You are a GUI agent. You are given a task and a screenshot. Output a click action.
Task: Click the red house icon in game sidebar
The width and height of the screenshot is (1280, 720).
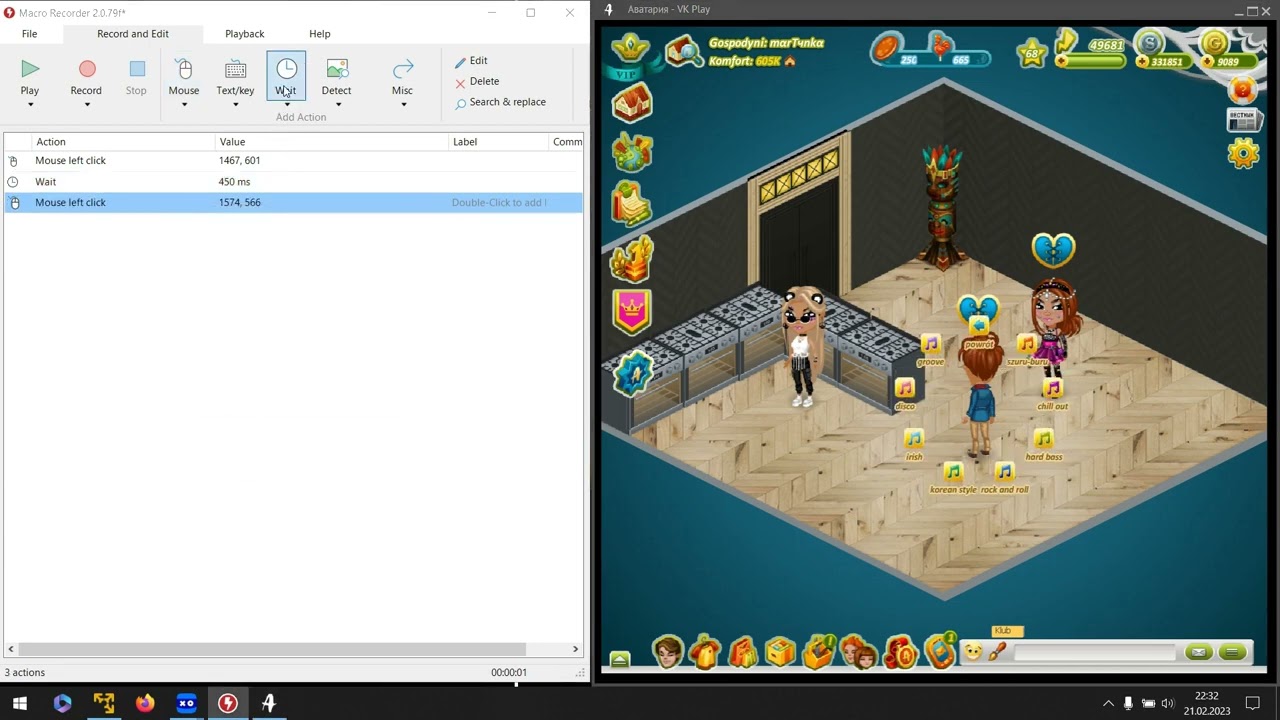(632, 103)
